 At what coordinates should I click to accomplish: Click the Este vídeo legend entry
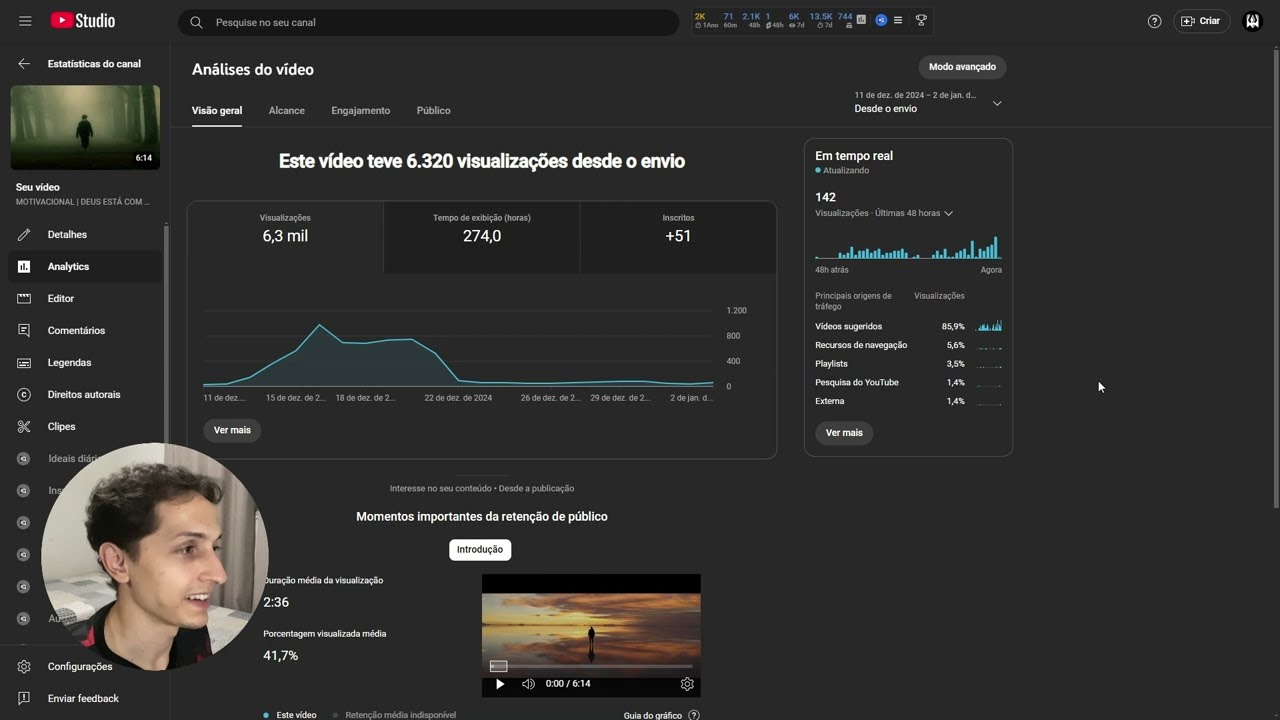(x=290, y=715)
